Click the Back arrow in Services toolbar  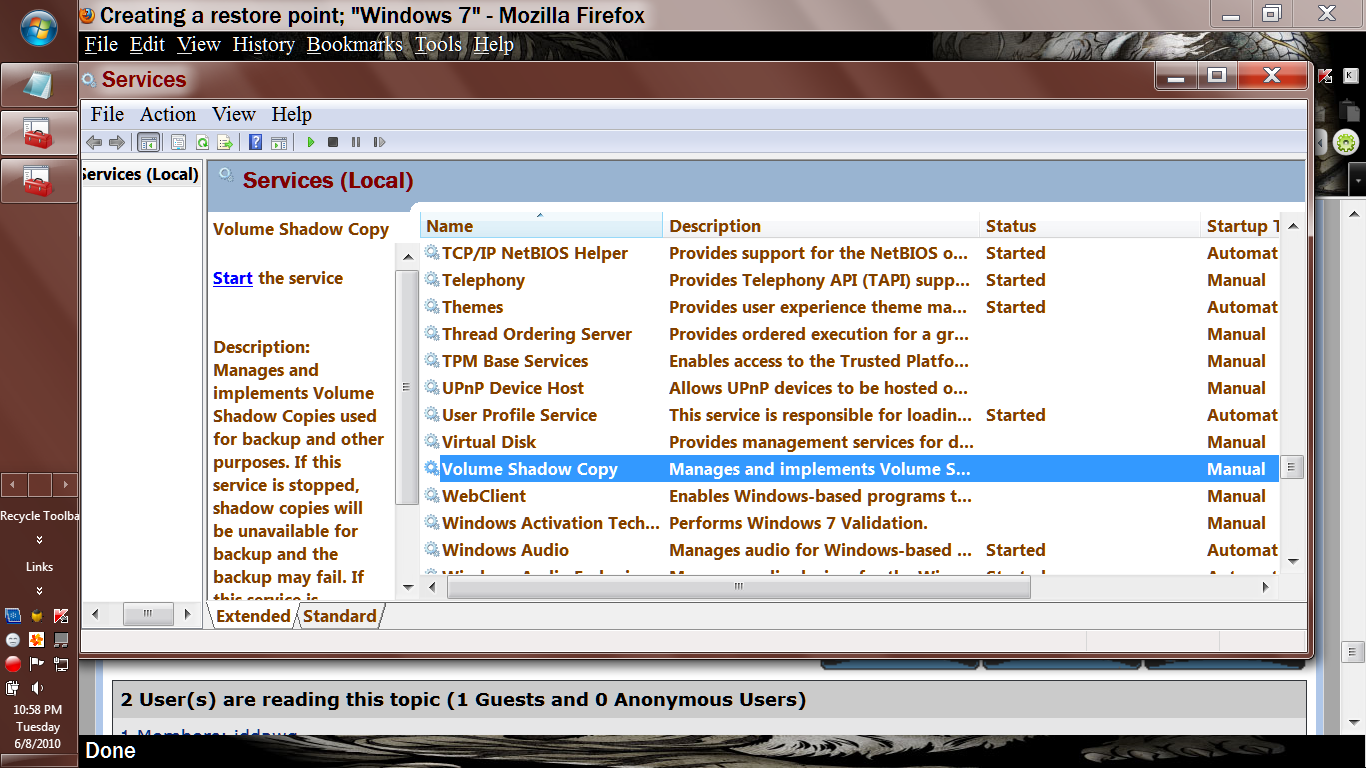[x=94, y=142]
